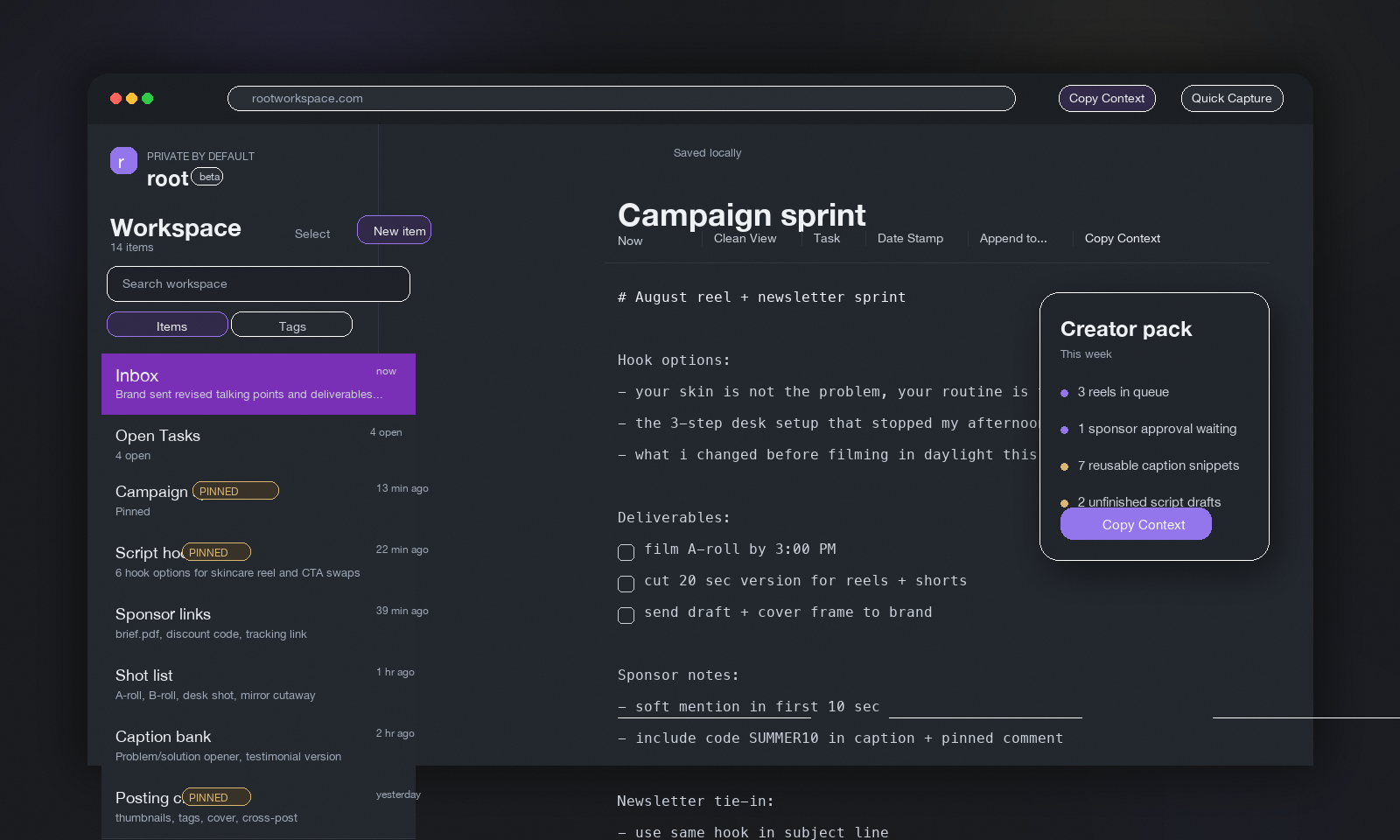Switch to the Tags tab
Viewport: 1400px width, 840px height.
291,325
